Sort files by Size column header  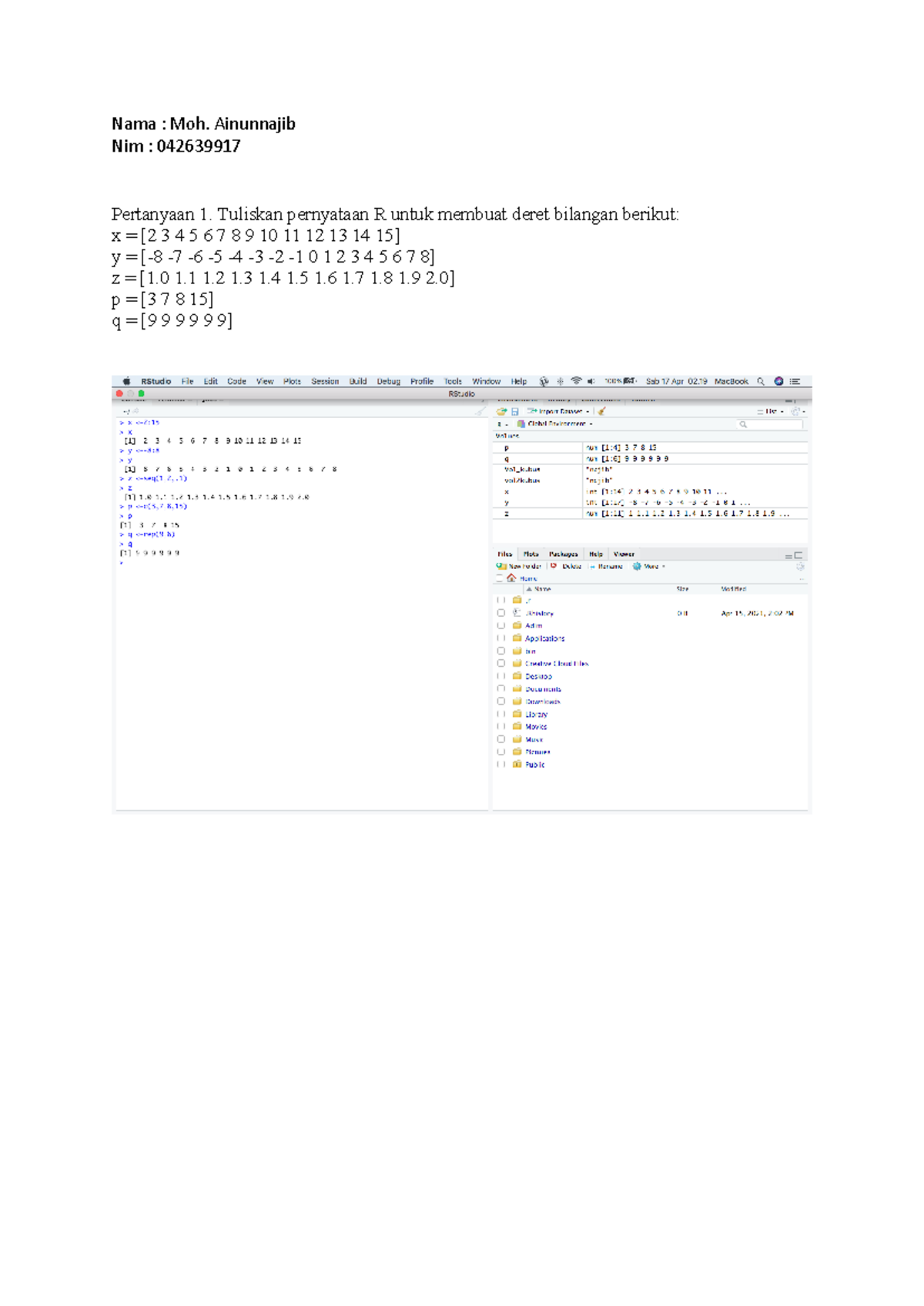tap(682, 589)
